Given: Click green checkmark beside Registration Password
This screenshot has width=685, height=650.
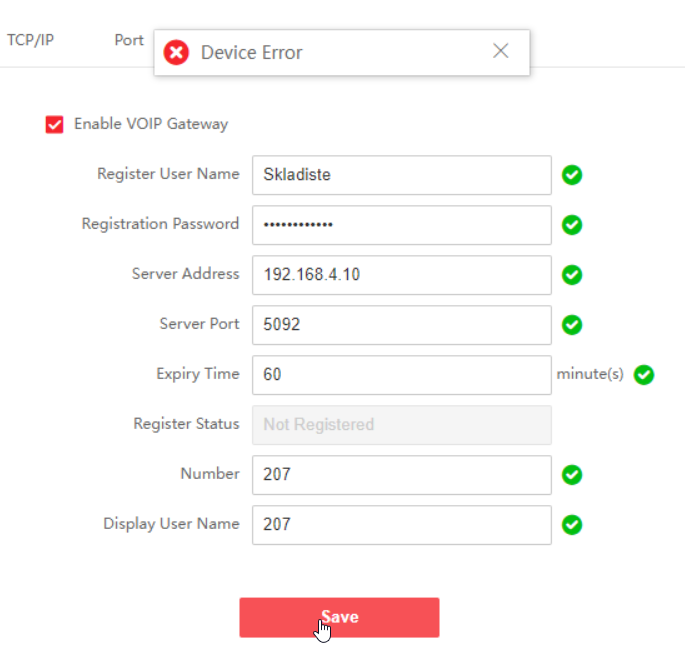Looking at the screenshot, I should (572, 225).
